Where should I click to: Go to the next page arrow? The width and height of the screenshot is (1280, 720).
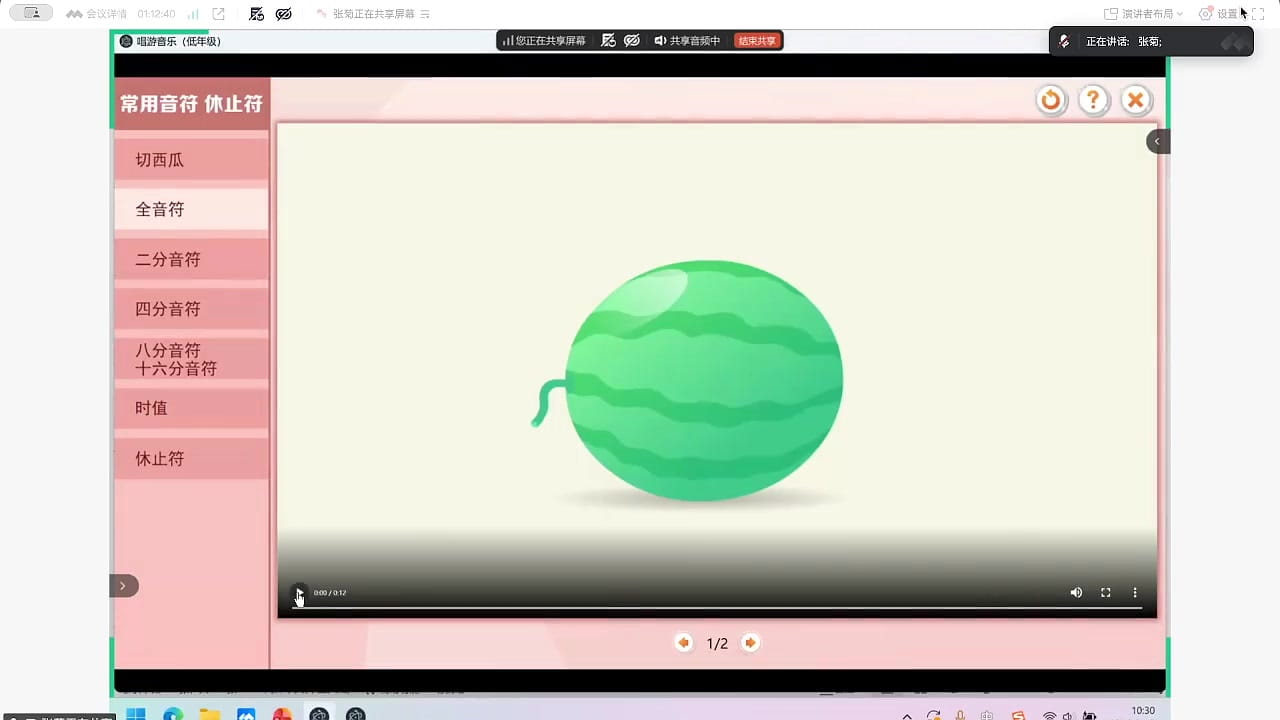point(750,643)
